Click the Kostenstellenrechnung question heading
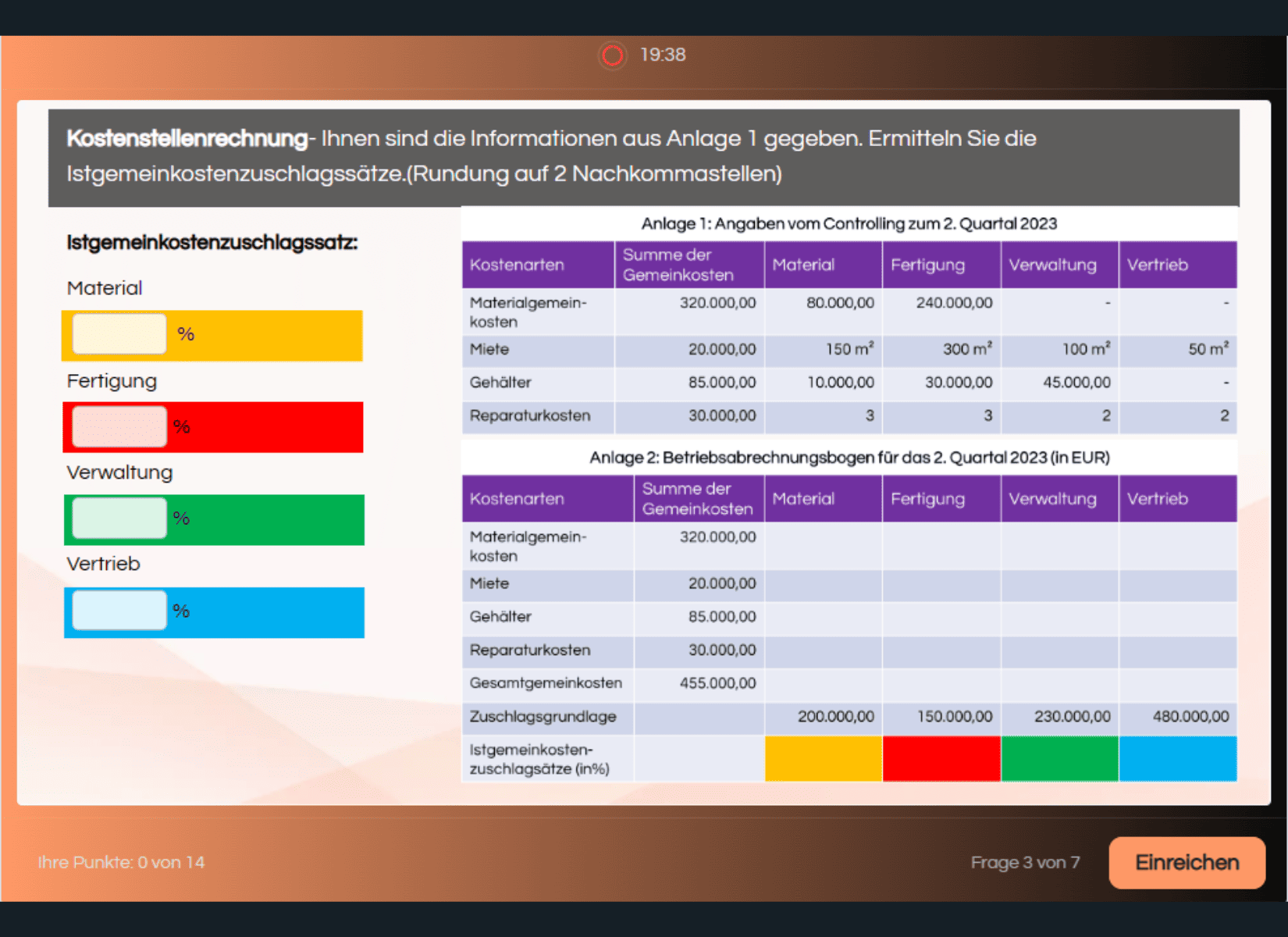 tap(187, 138)
